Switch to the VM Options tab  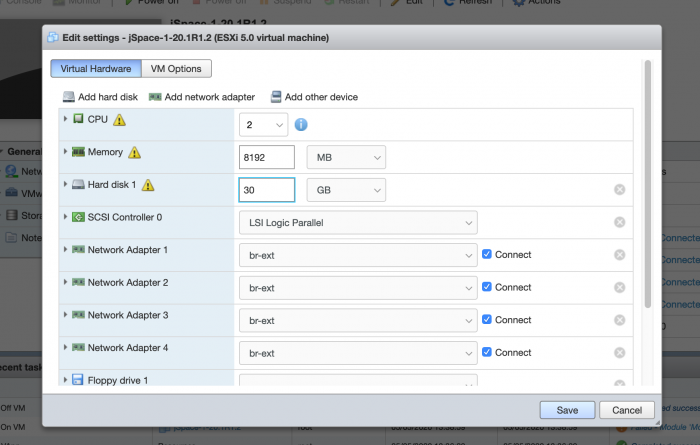click(x=176, y=69)
